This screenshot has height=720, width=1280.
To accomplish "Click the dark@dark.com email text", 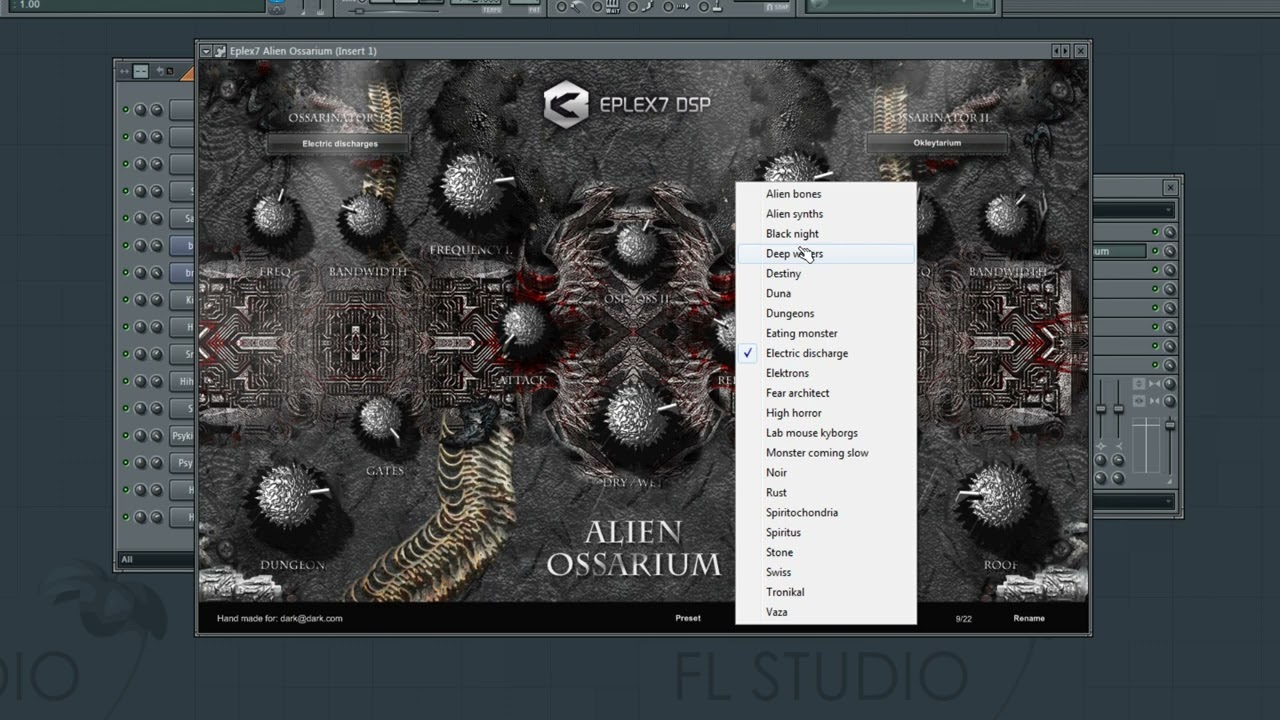I will pyautogui.click(x=311, y=618).
